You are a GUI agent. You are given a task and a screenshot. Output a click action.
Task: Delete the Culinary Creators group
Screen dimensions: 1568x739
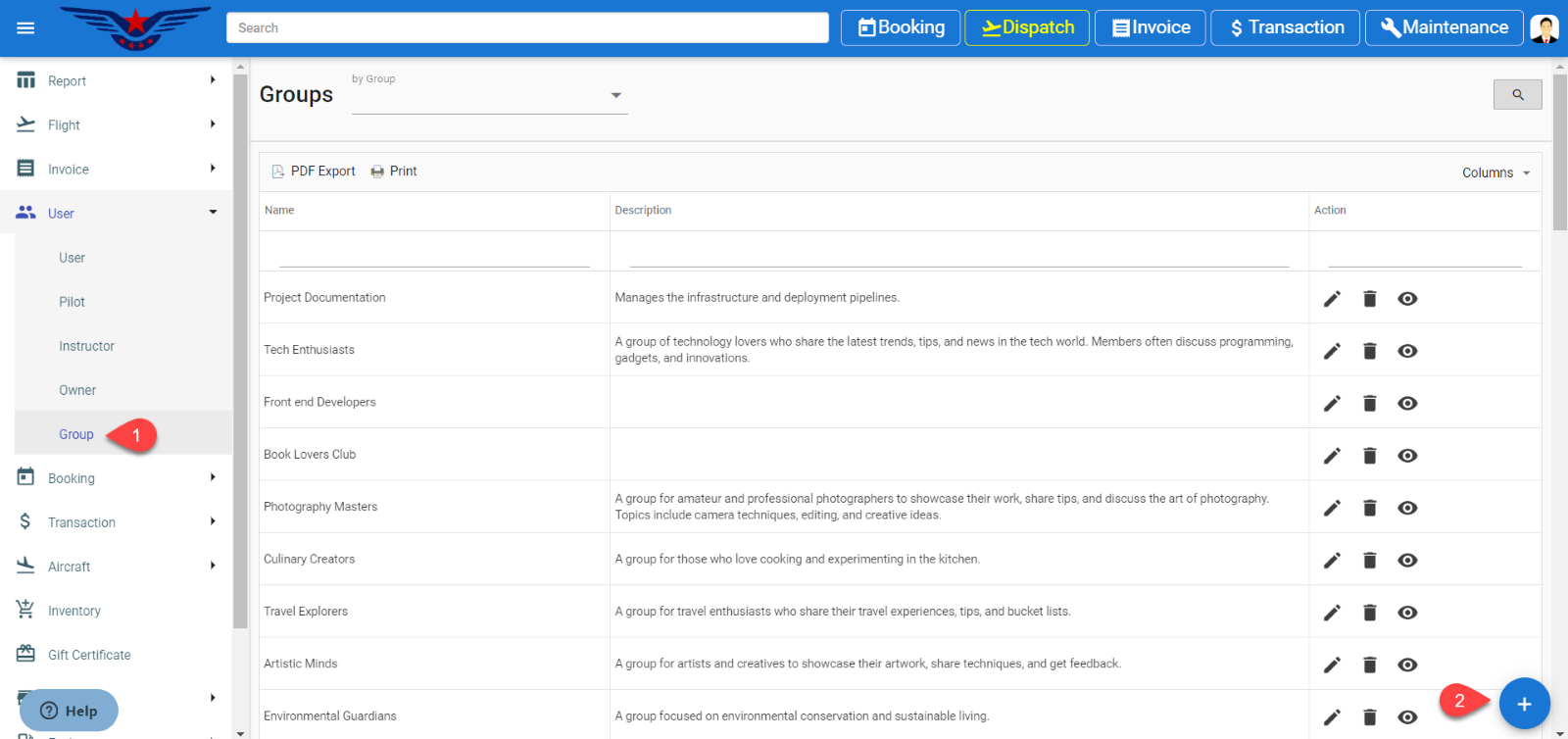click(1370, 561)
